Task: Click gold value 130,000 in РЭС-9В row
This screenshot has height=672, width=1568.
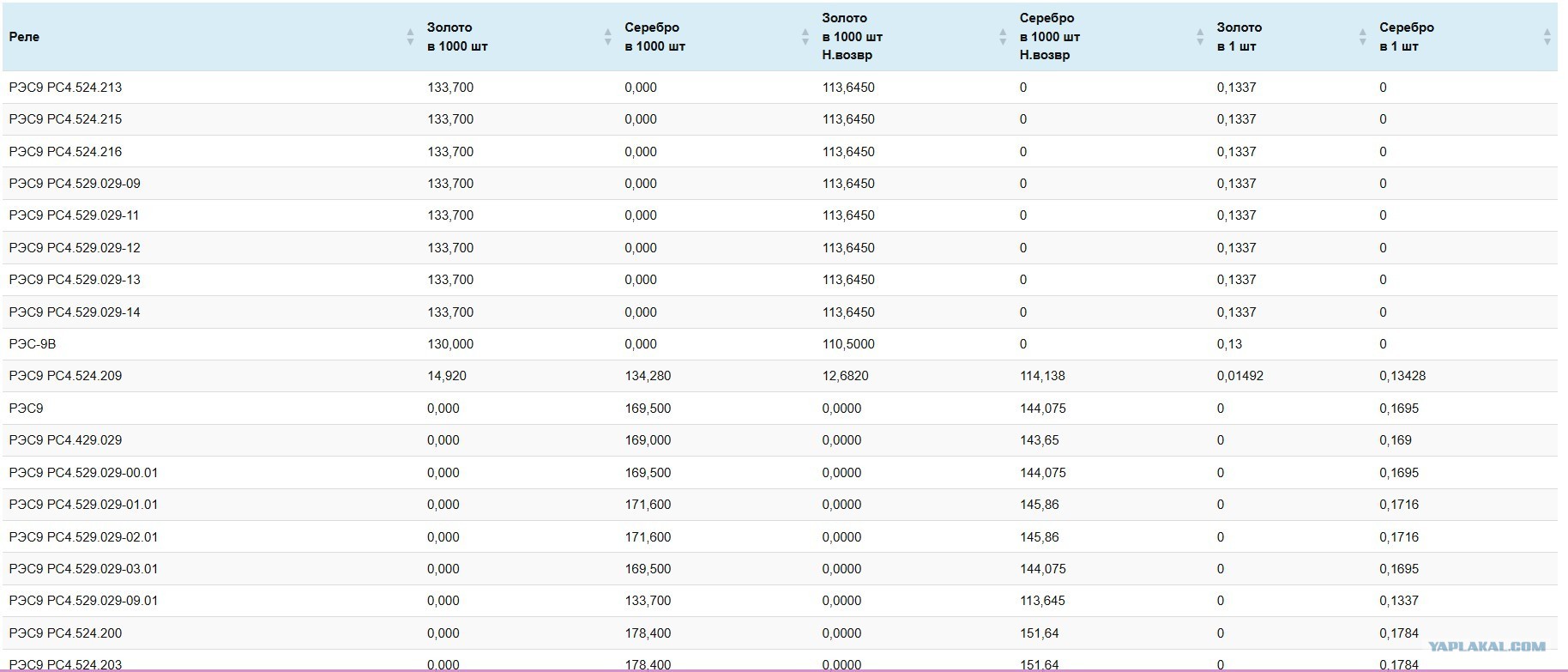Action: coord(450,344)
